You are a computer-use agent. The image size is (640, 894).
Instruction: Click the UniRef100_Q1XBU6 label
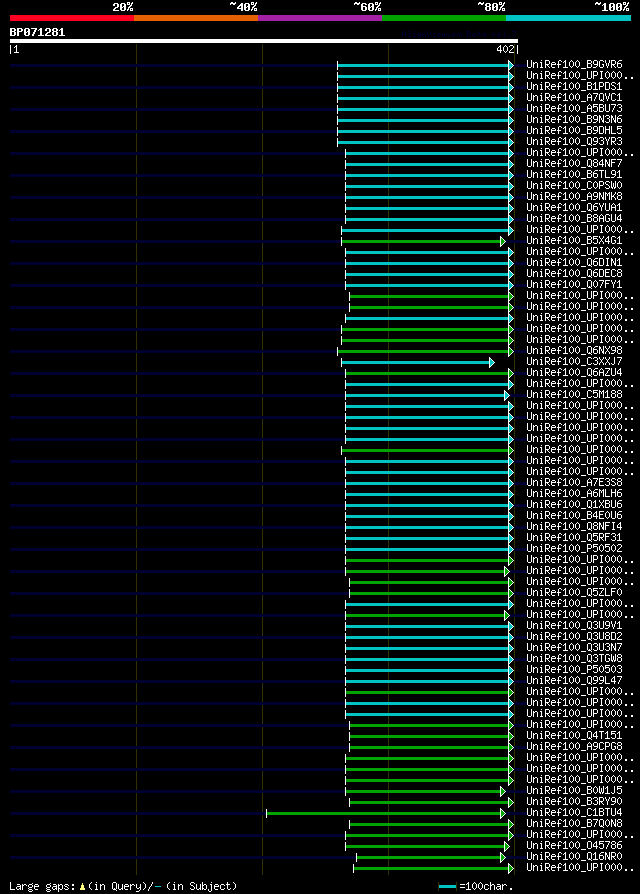point(574,505)
